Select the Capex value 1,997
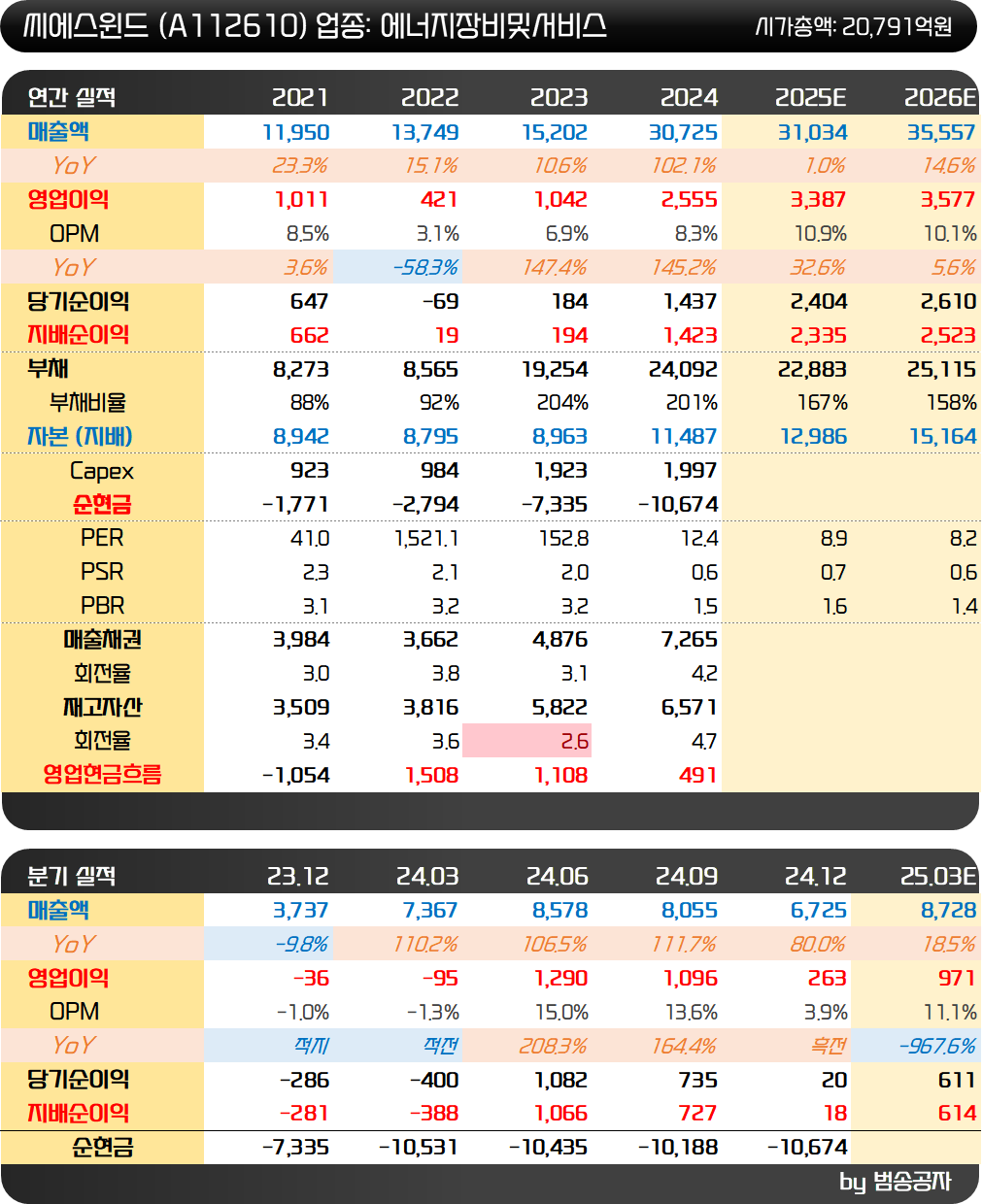982x1204 pixels. point(690,470)
